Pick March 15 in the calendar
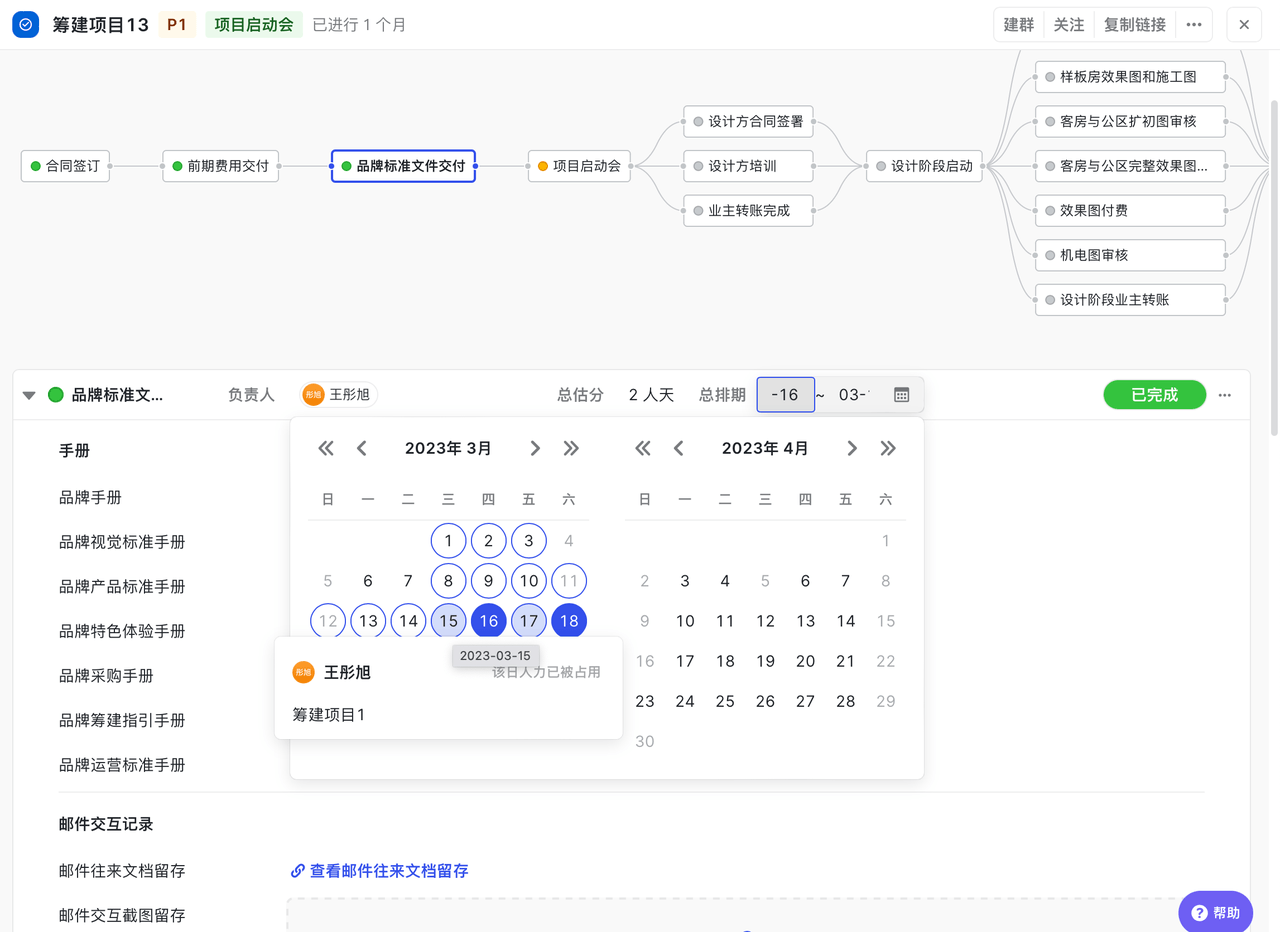Viewport: 1280px width, 932px height. 449,621
